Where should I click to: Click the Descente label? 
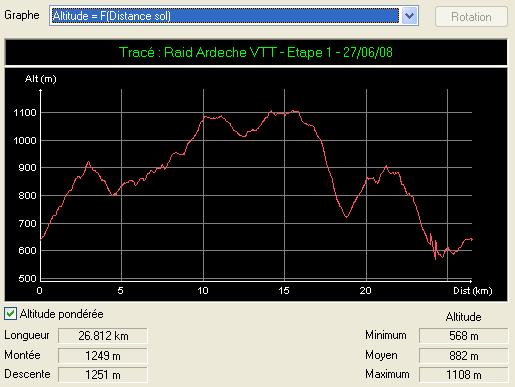pos(27,374)
